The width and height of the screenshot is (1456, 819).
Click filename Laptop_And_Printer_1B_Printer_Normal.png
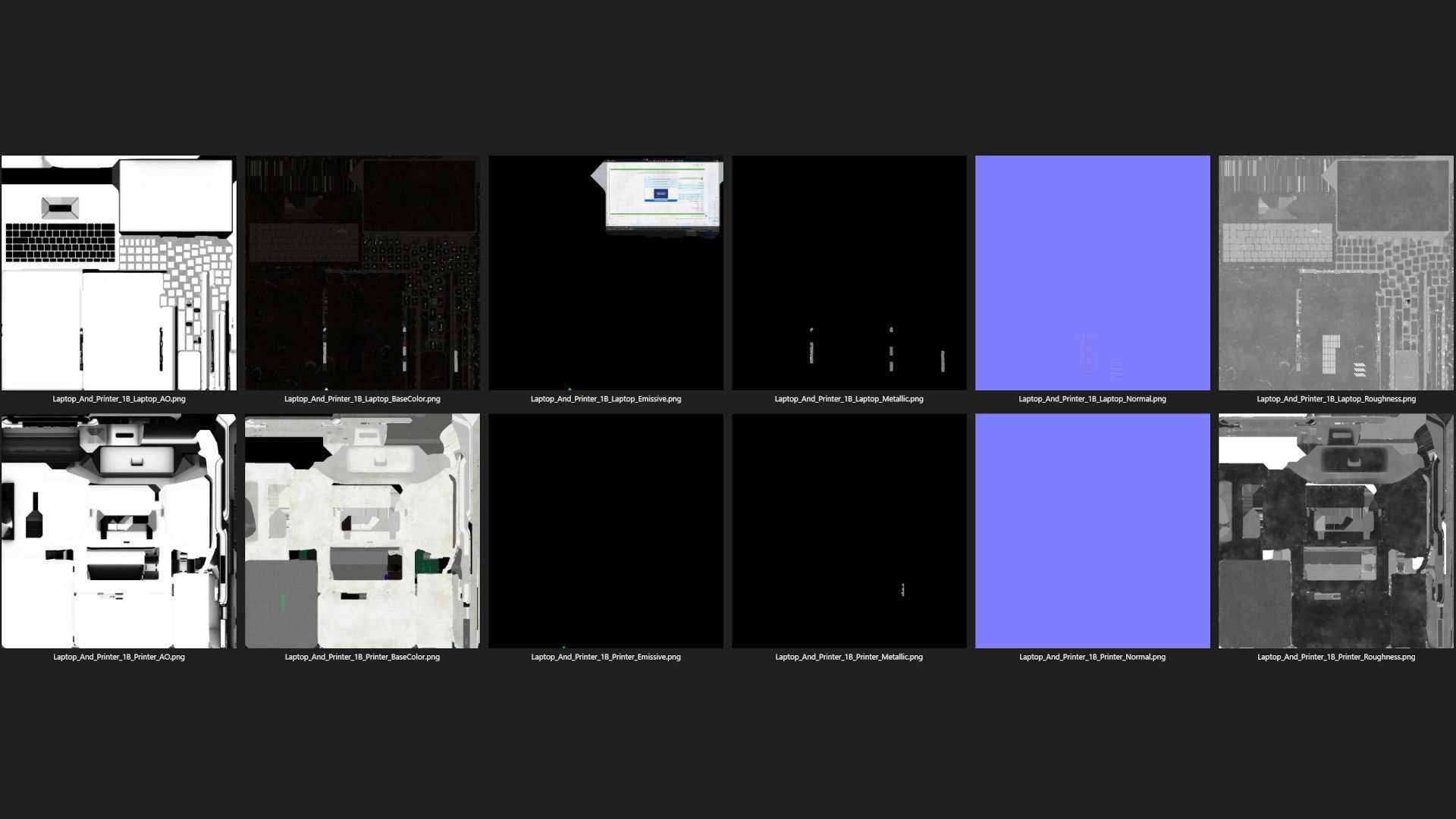(x=1093, y=657)
